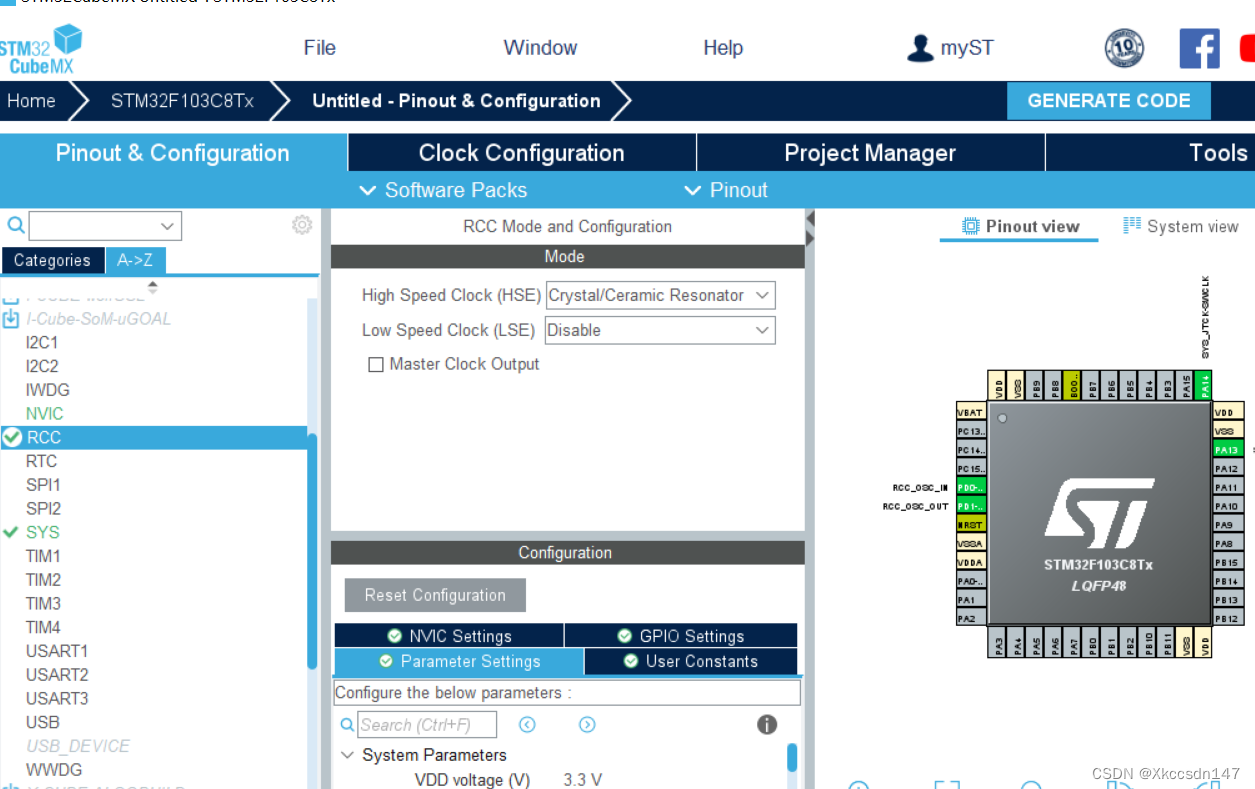The image size is (1255, 789).
Task: Open High Speed Clock (HSE) dropdown
Action: (x=660, y=295)
